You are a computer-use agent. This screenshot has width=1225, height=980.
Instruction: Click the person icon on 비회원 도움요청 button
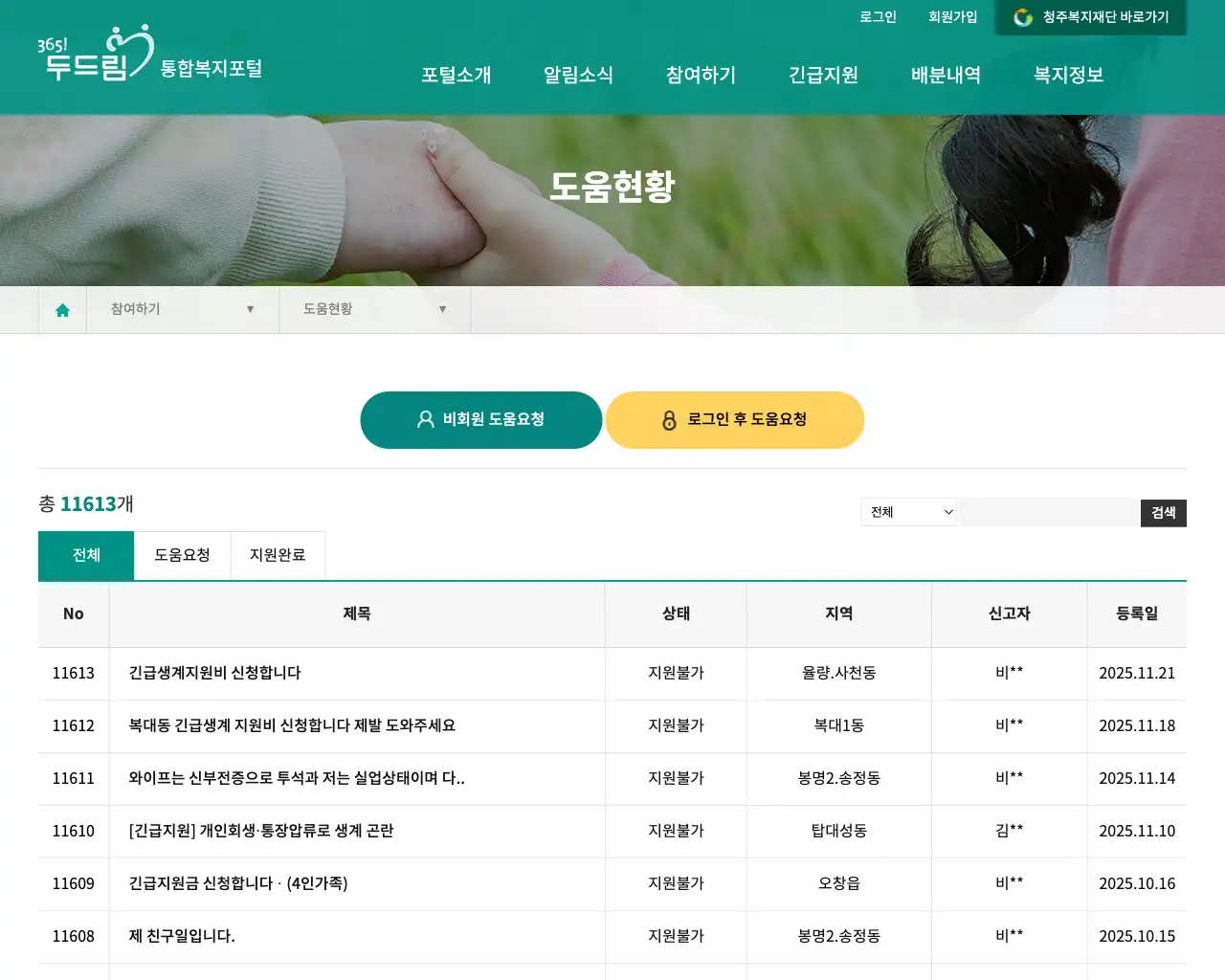coord(424,419)
